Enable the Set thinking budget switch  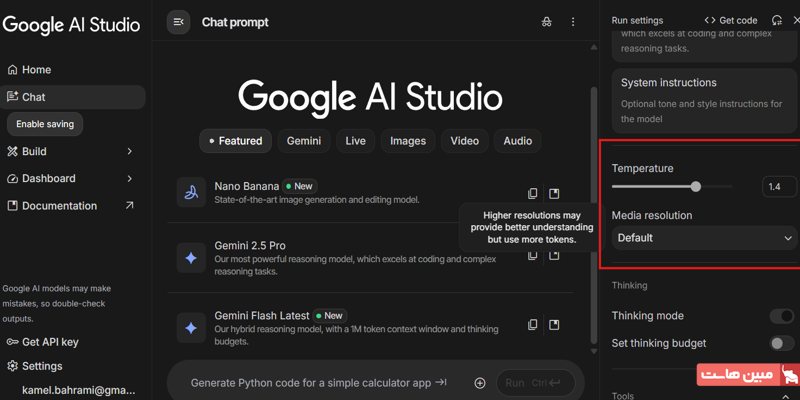click(781, 343)
